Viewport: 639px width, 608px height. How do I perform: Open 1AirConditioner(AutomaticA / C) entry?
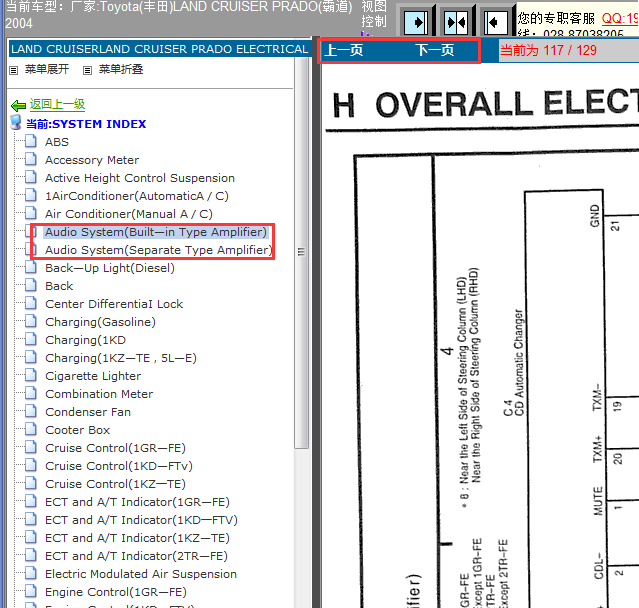click(x=137, y=196)
